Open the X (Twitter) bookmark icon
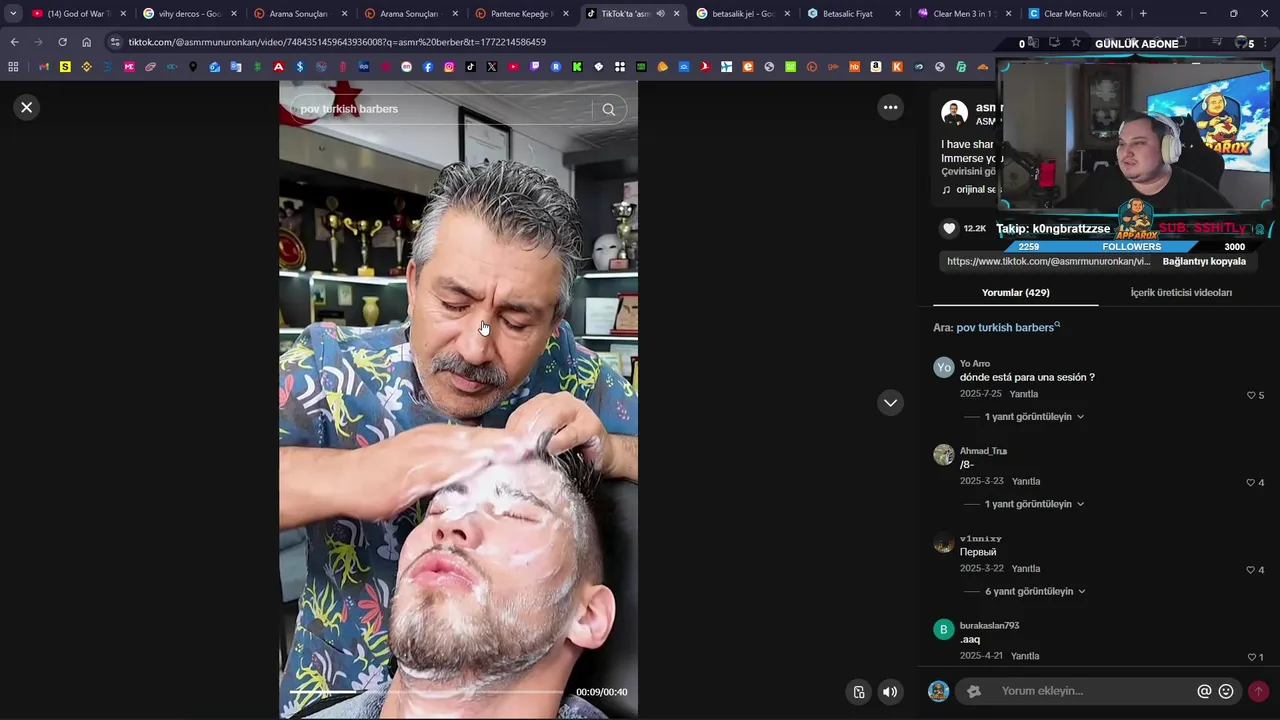Screen dimensions: 1280x720 point(492,67)
